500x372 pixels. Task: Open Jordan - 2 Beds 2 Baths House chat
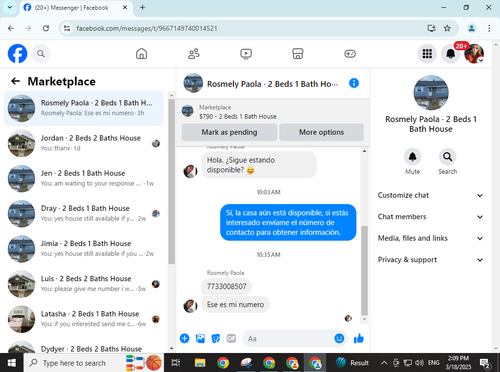pyautogui.click(x=84, y=143)
